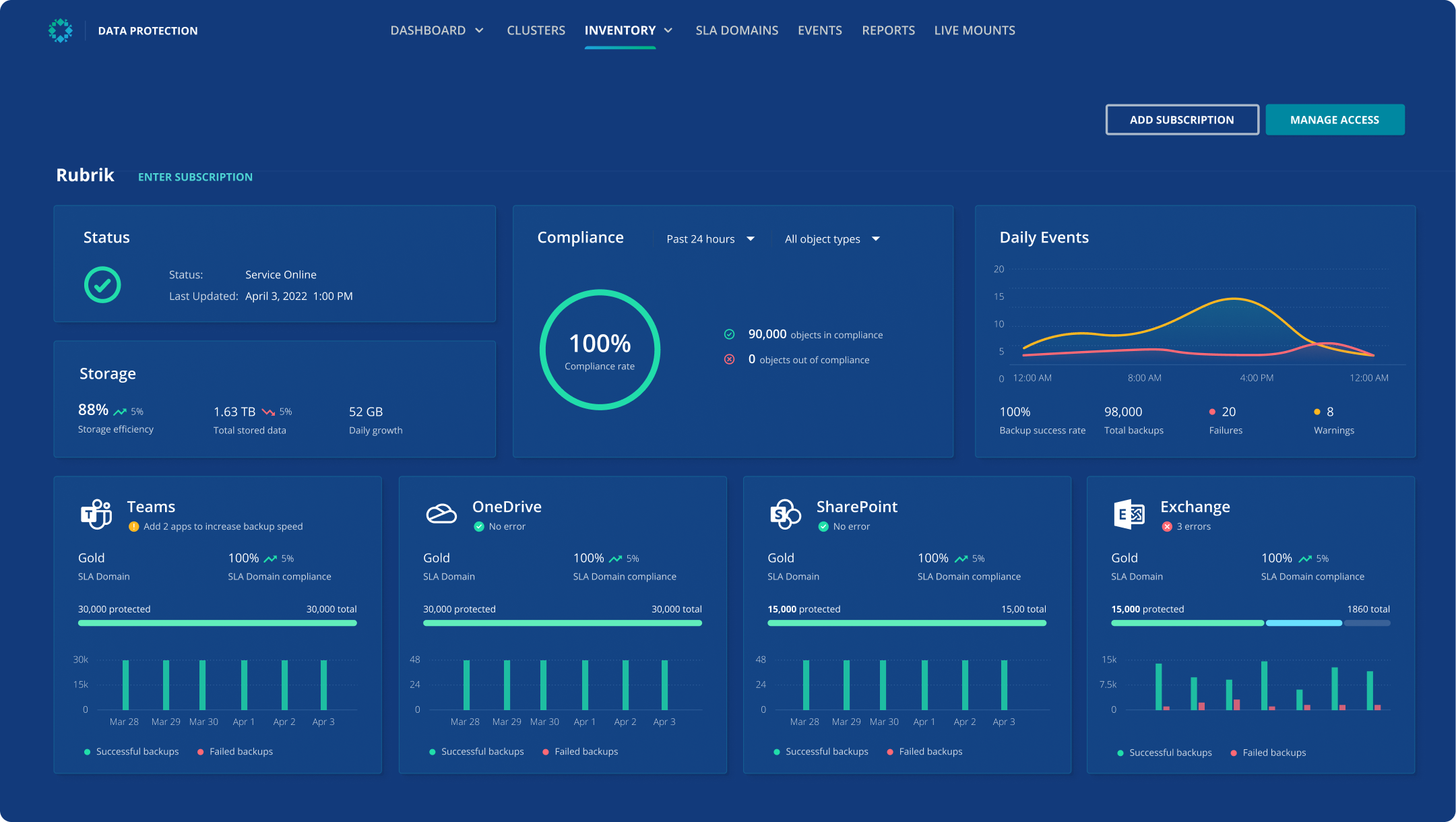This screenshot has height=822, width=1456.
Task: Select the Dashboard menu item
Action: point(428,30)
